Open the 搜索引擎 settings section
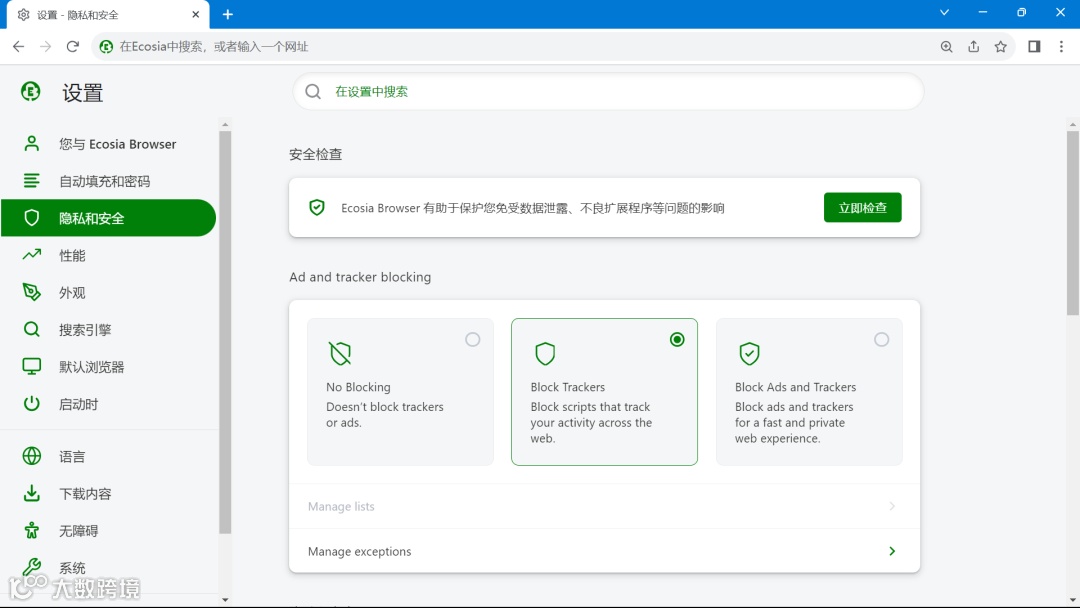Image resolution: width=1080 pixels, height=608 pixels. [x=109, y=329]
